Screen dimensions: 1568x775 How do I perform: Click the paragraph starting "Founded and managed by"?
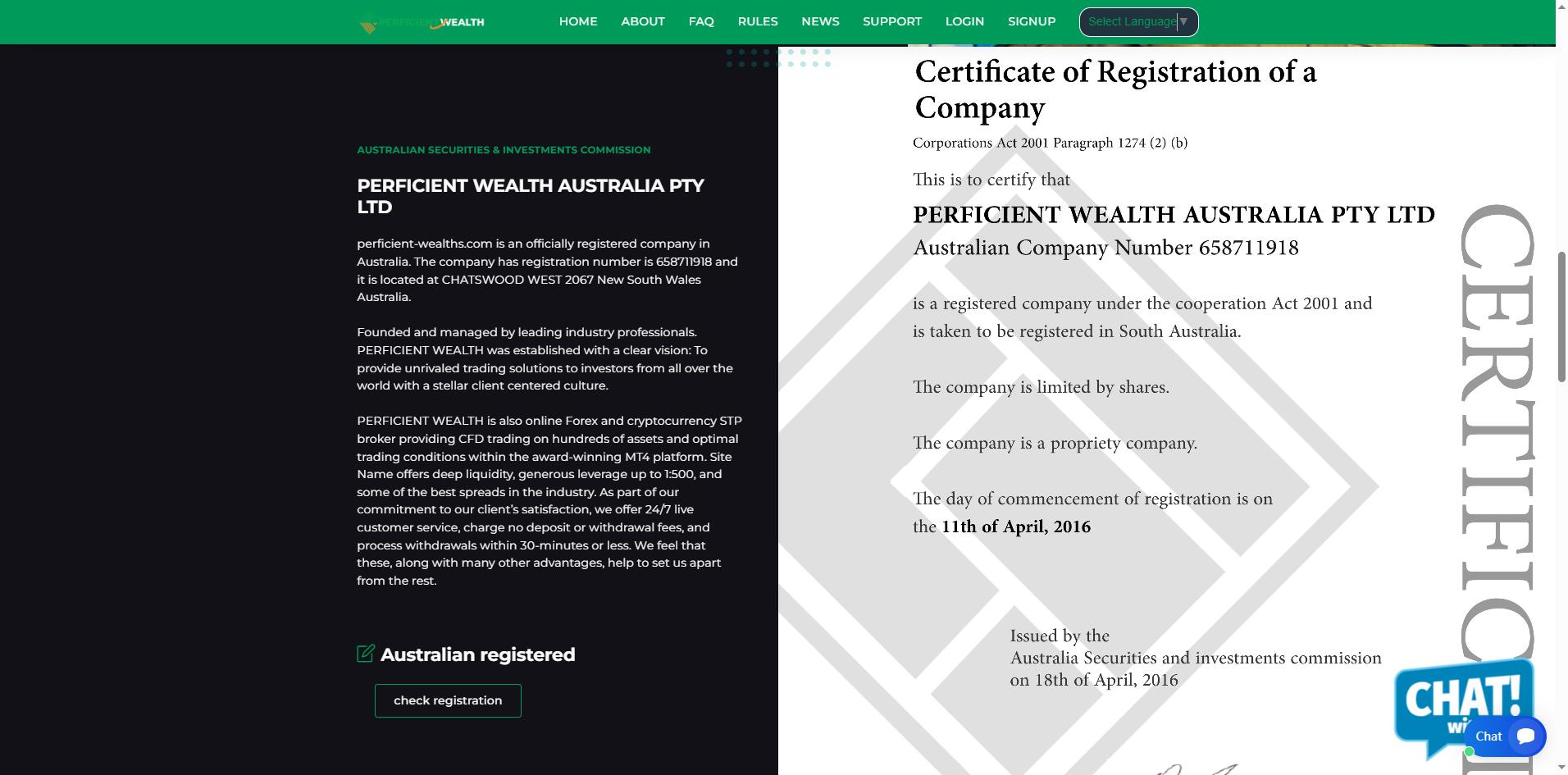tap(545, 359)
